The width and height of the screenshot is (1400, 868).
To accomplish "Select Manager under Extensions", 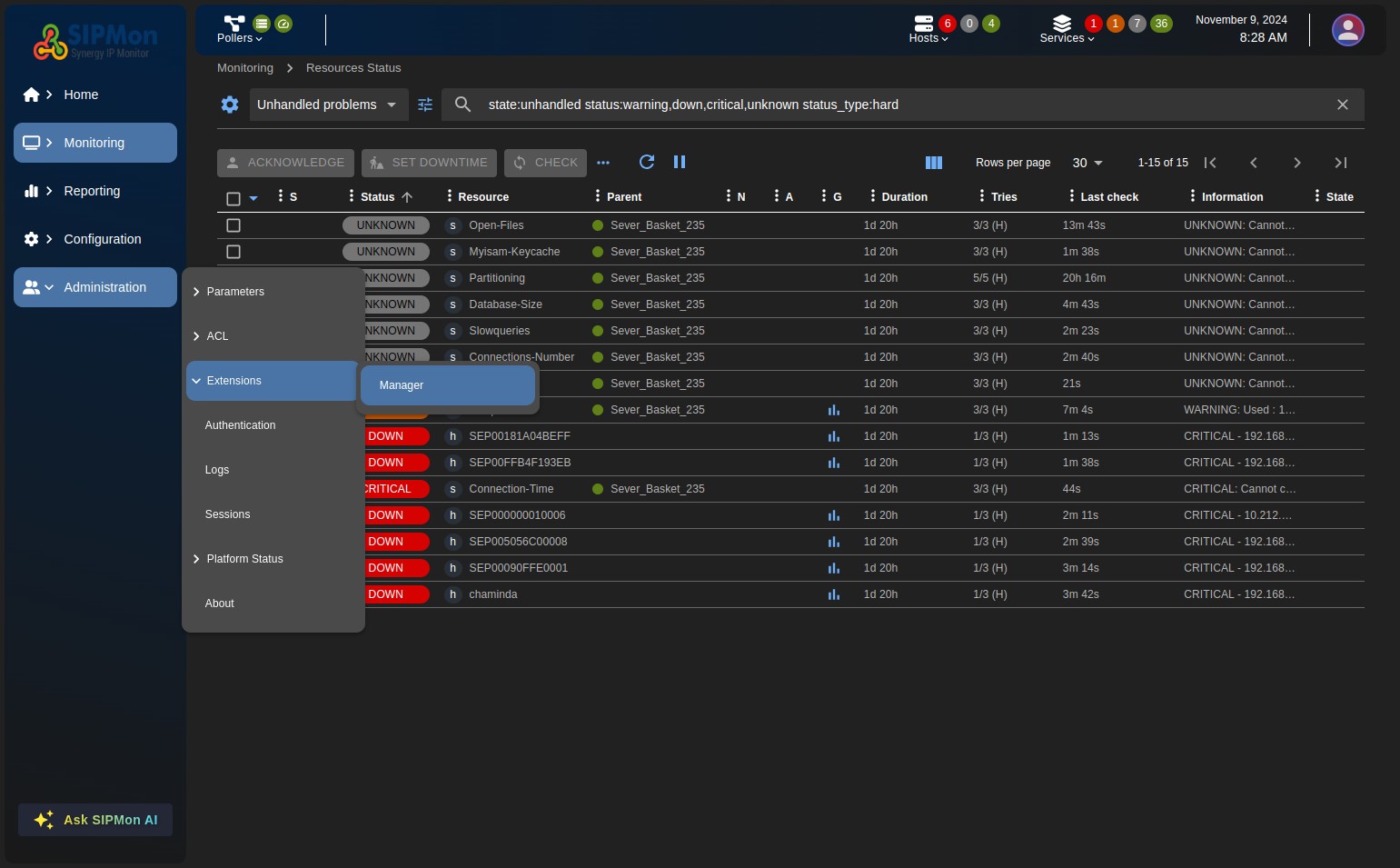I will (447, 385).
